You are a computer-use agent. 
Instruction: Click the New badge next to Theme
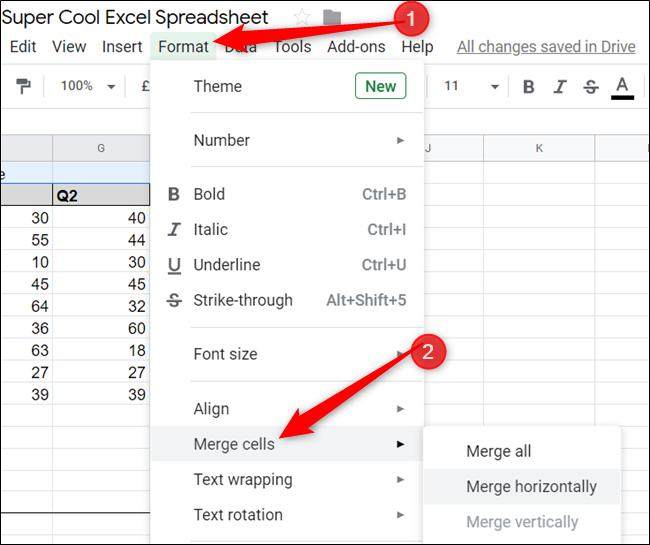[x=380, y=86]
